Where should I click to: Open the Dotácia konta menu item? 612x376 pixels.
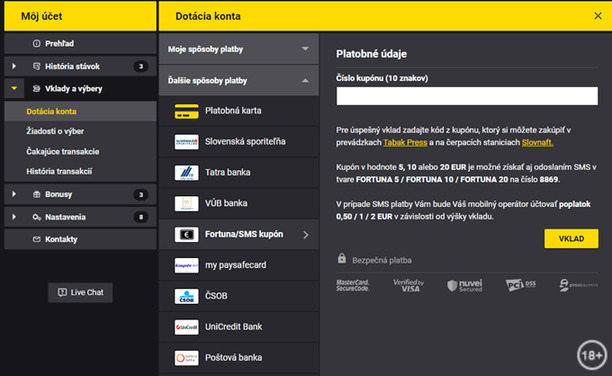pos(80,111)
